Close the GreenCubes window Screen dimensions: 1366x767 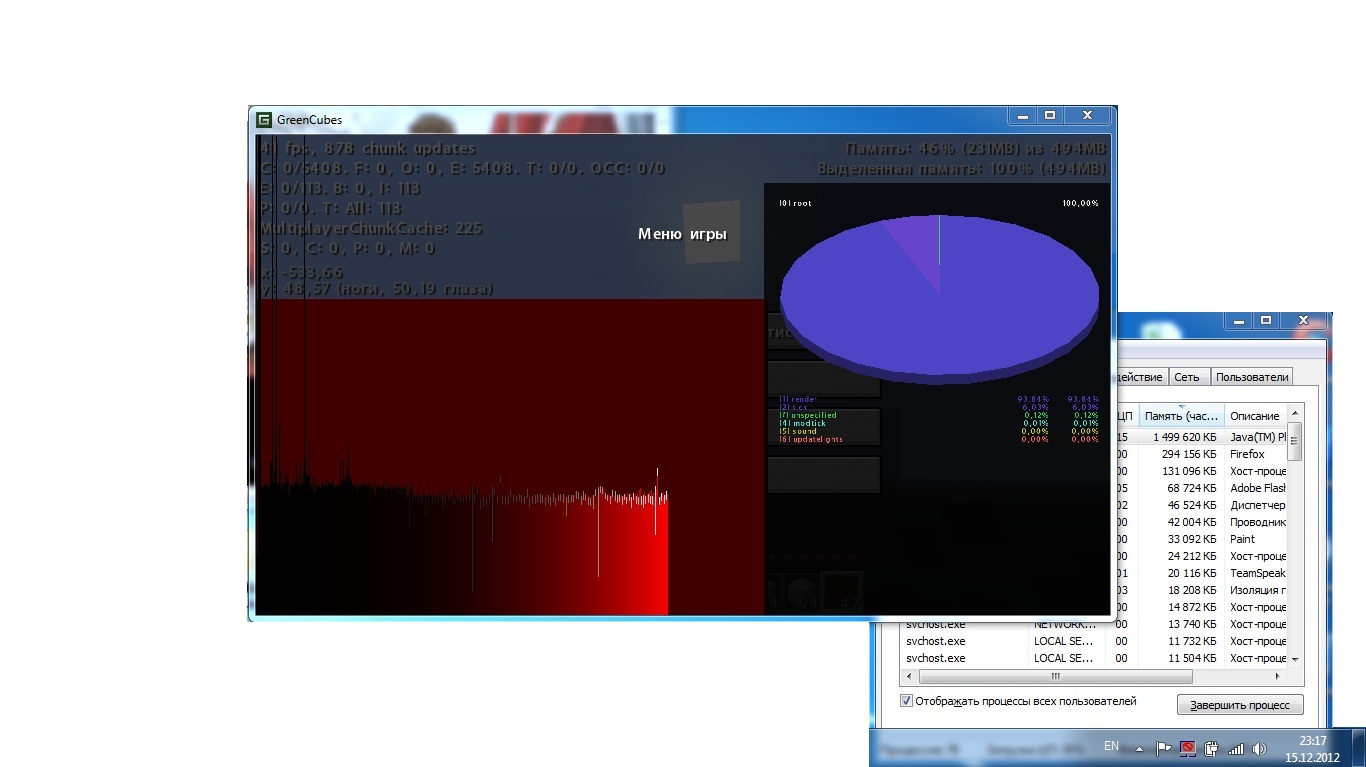pos(1087,116)
